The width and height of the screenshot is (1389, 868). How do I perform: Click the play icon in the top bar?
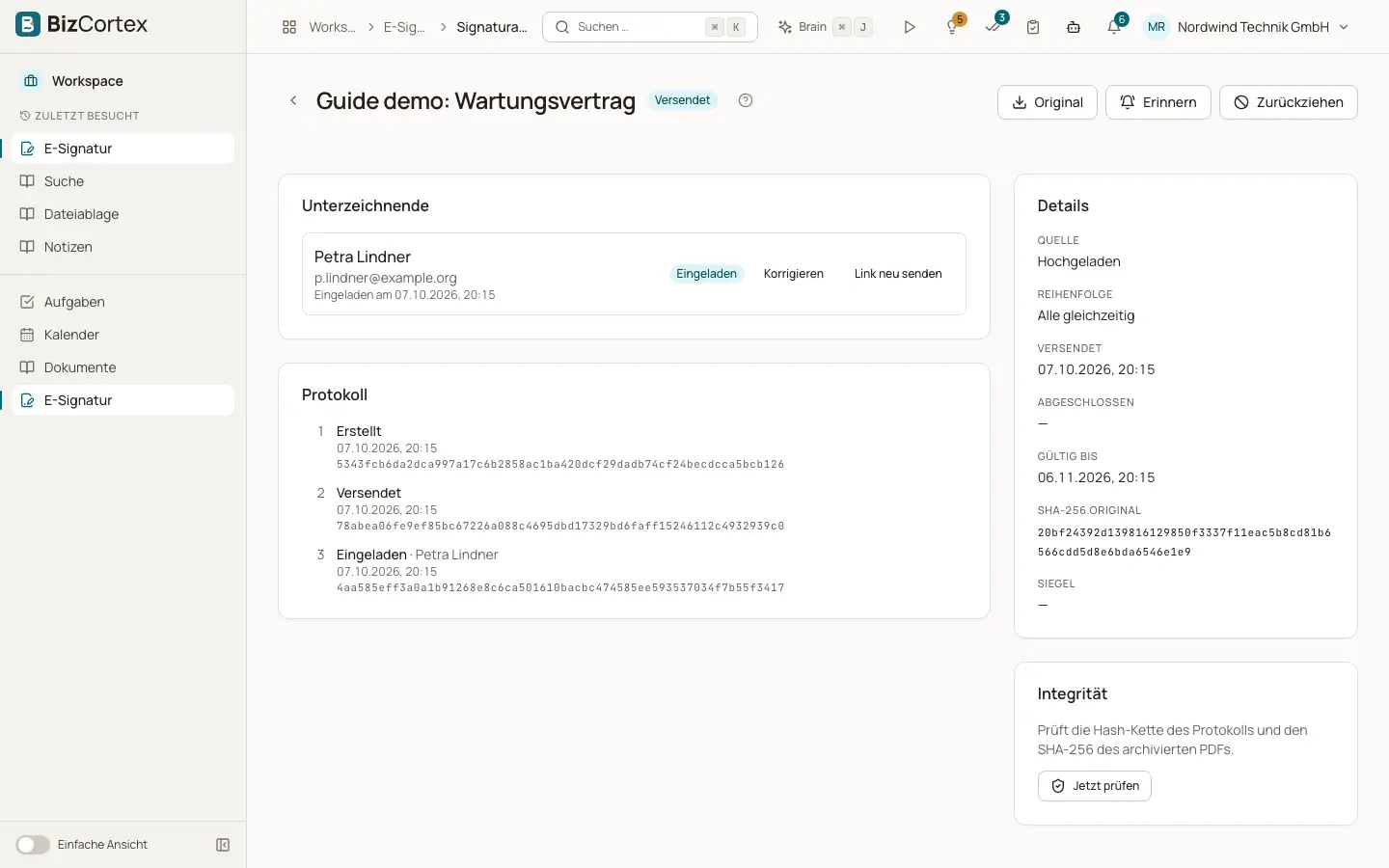coord(910,27)
